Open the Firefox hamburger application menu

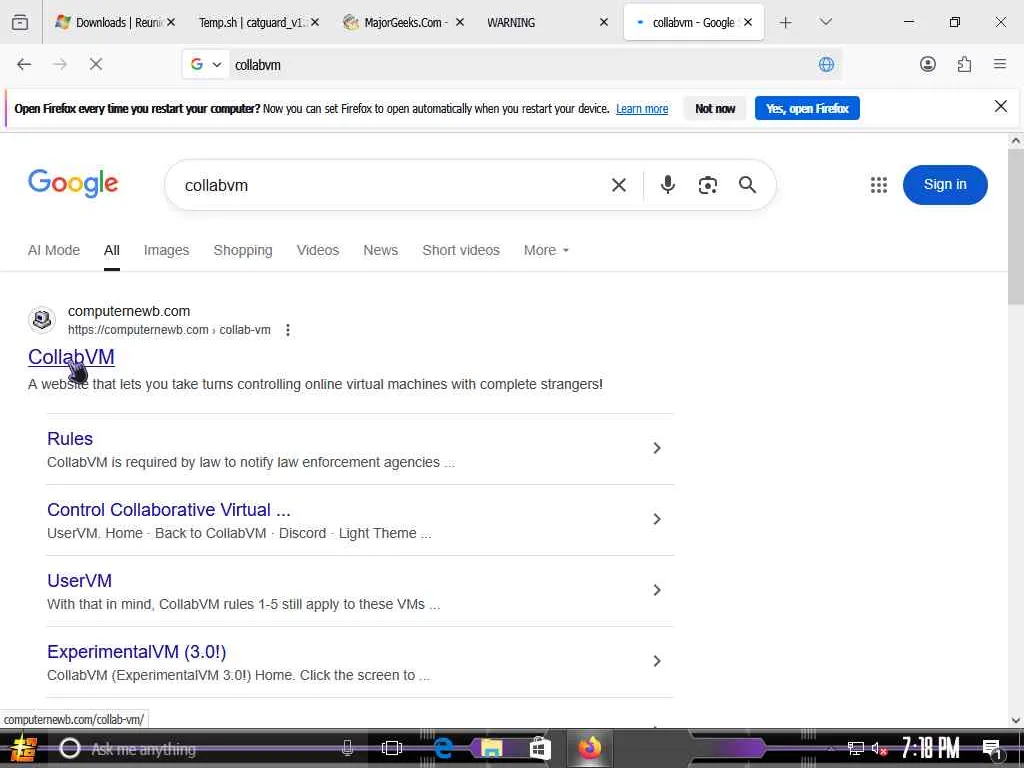point(1000,64)
